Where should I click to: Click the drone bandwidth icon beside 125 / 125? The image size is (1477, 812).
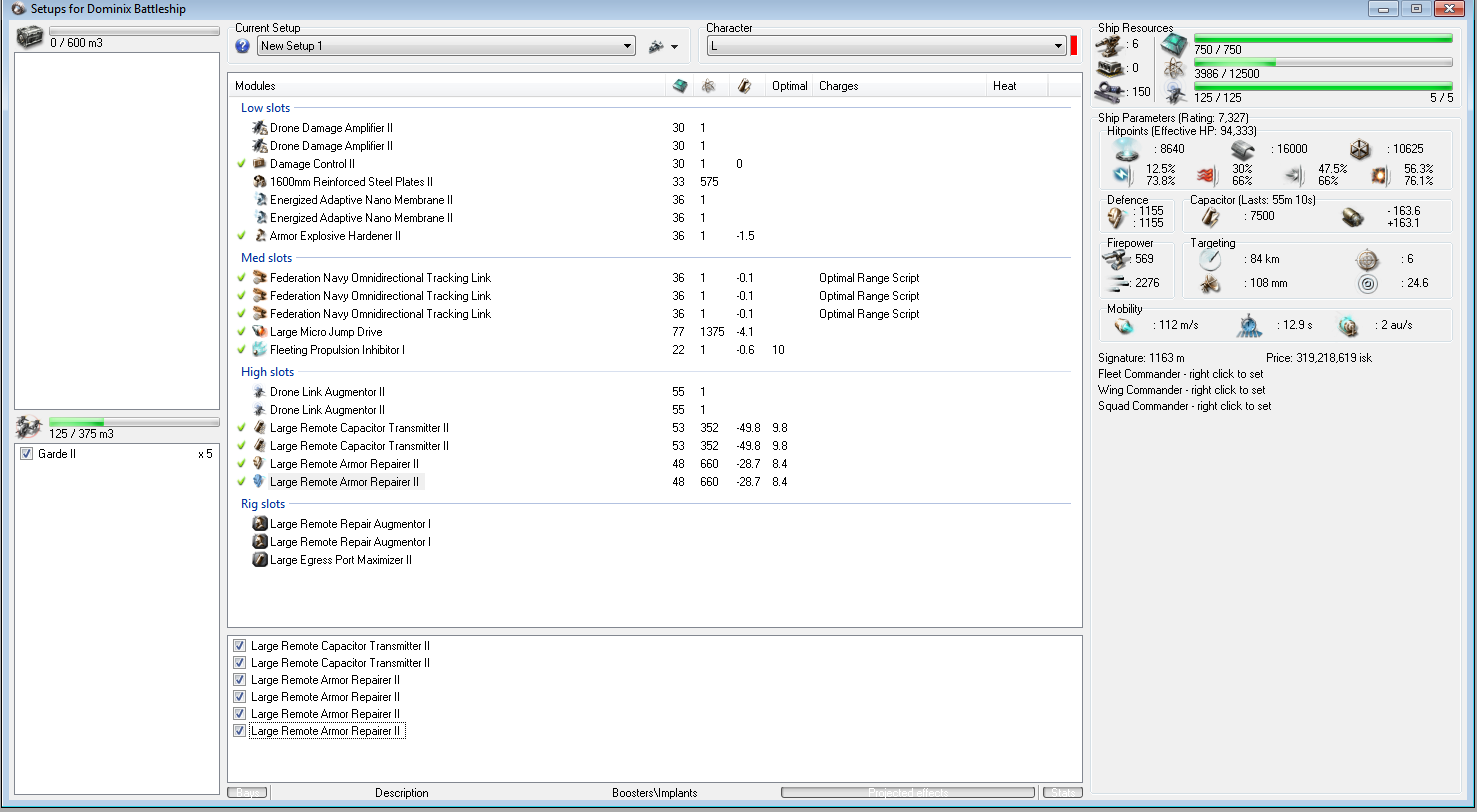(x=1175, y=93)
